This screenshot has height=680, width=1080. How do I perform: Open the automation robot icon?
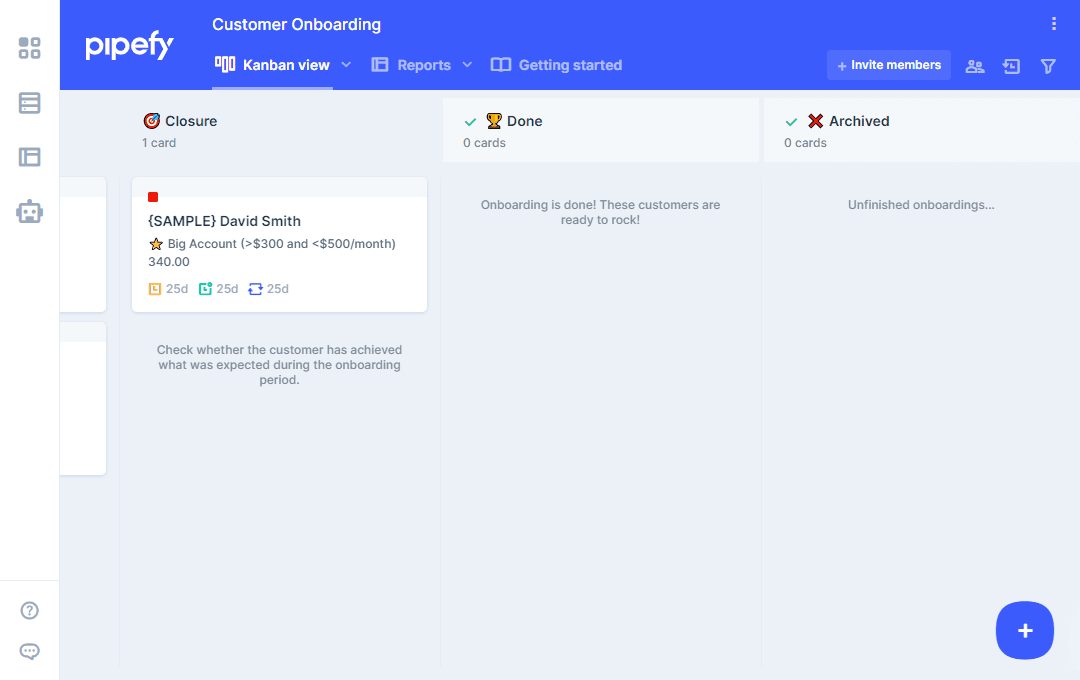pyautogui.click(x=30, y=212)
